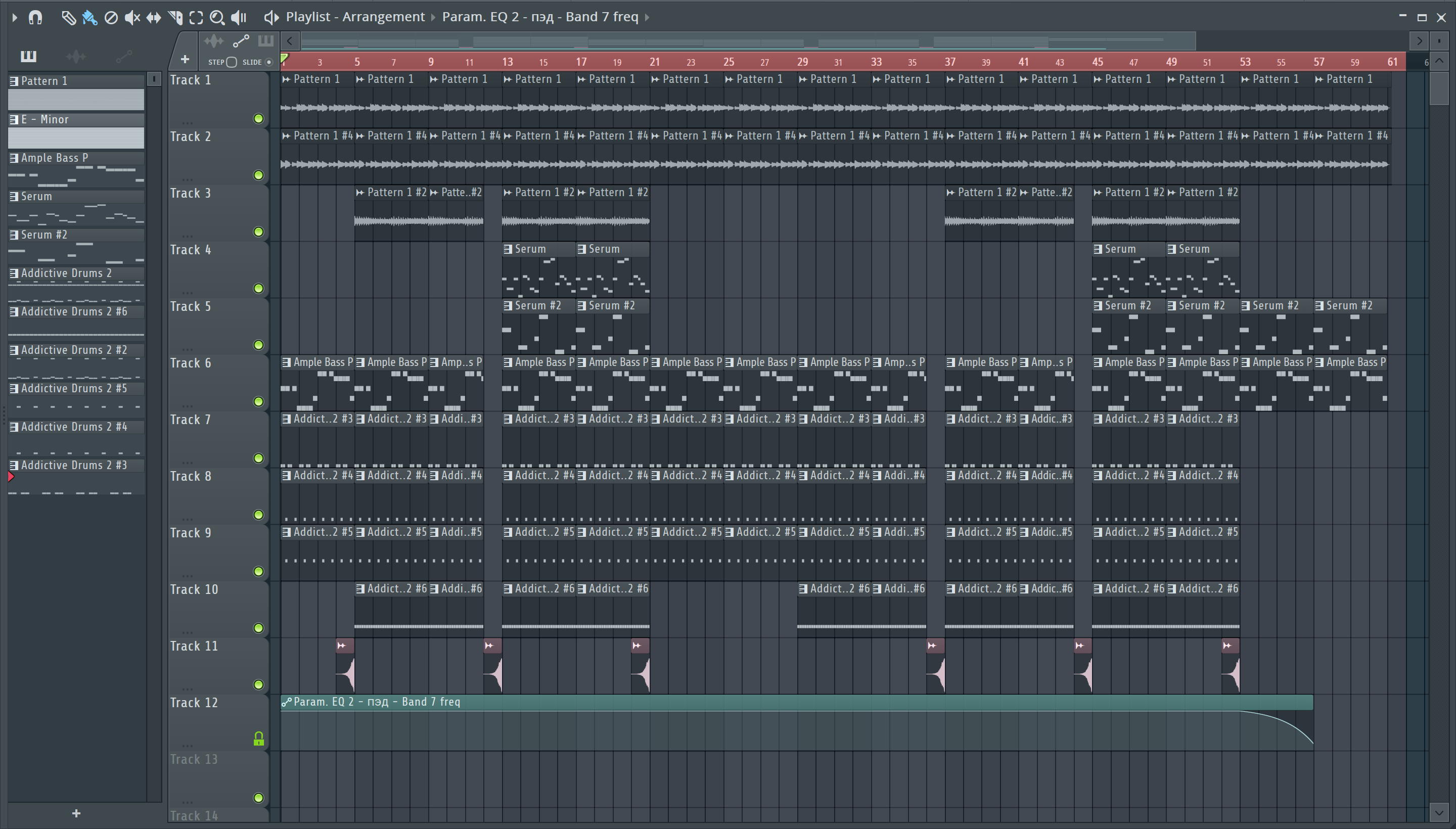Jump to bar 53 on the timeline ruler
The image size is (1456, 829).
(x=1245, y=62)
